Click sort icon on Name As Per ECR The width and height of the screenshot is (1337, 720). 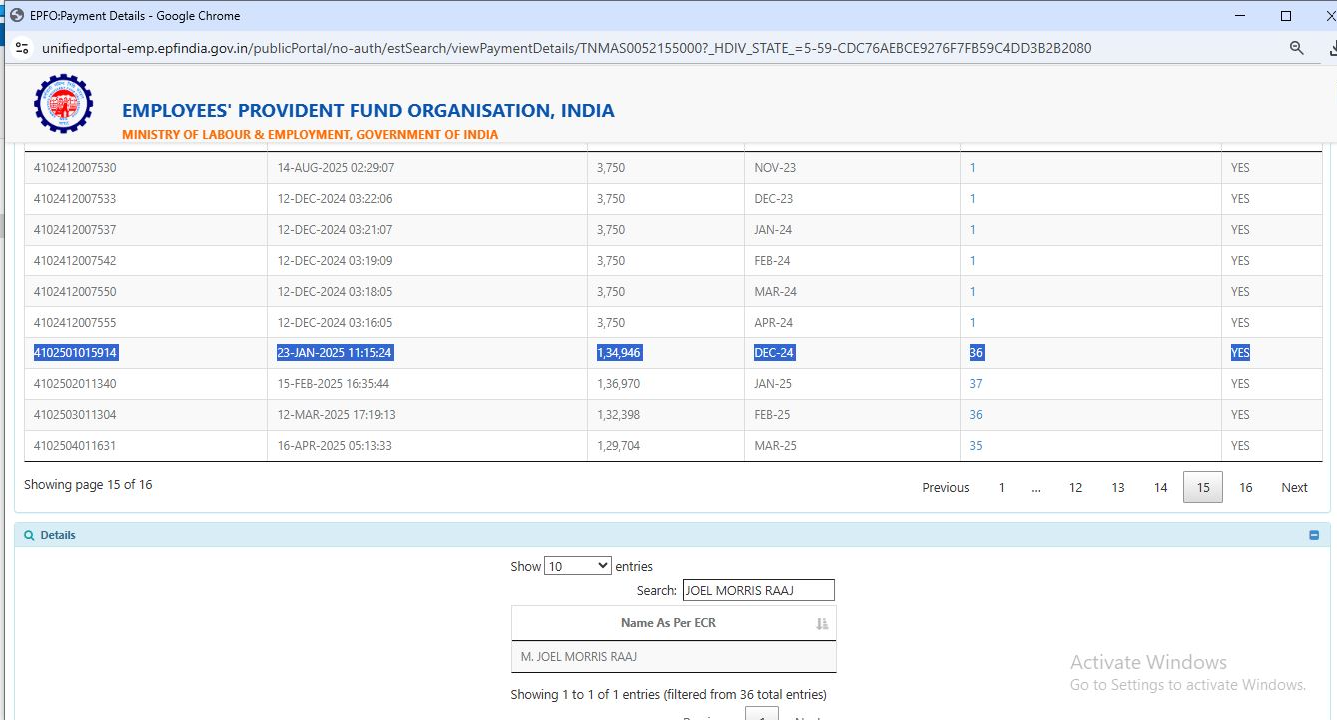click(822, 623)
